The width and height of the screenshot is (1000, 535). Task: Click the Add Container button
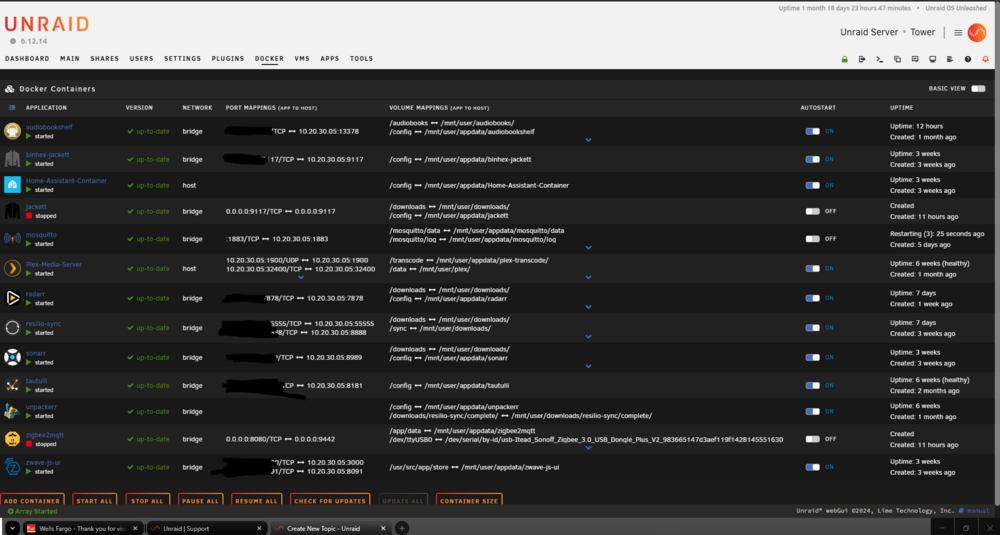click(32, 501)
